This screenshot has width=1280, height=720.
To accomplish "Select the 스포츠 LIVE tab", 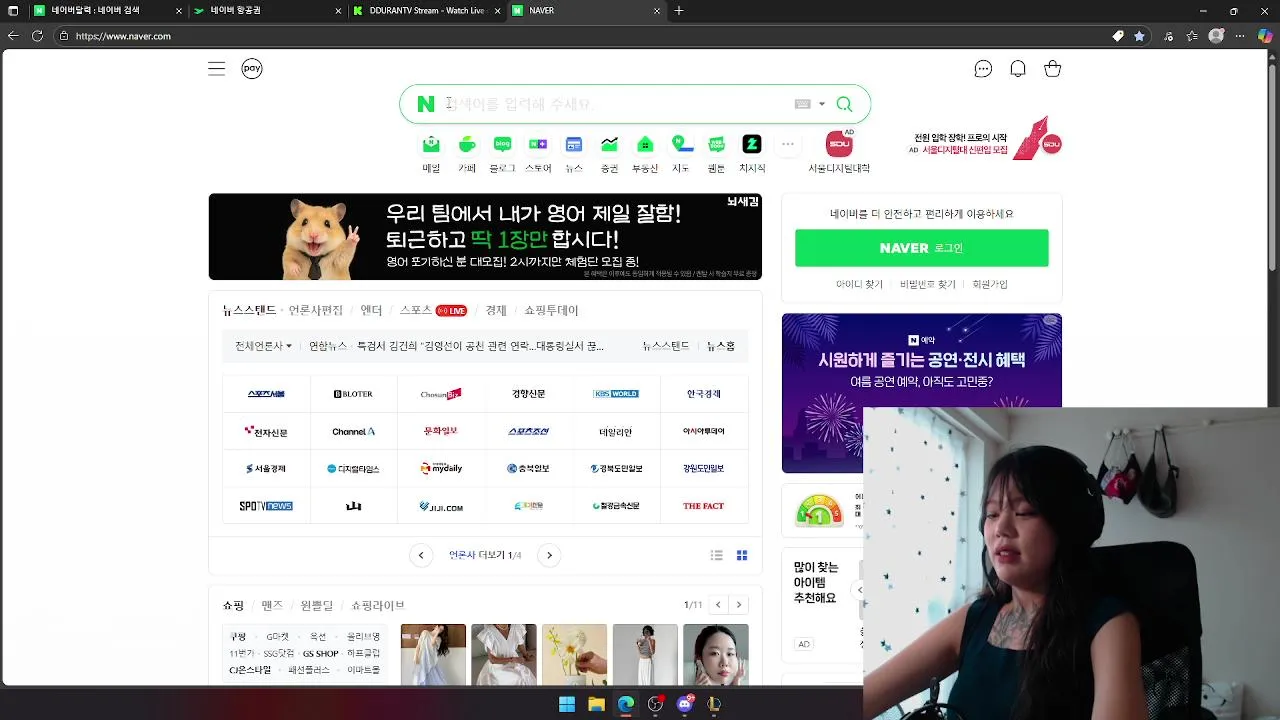I will pos(433,310).
